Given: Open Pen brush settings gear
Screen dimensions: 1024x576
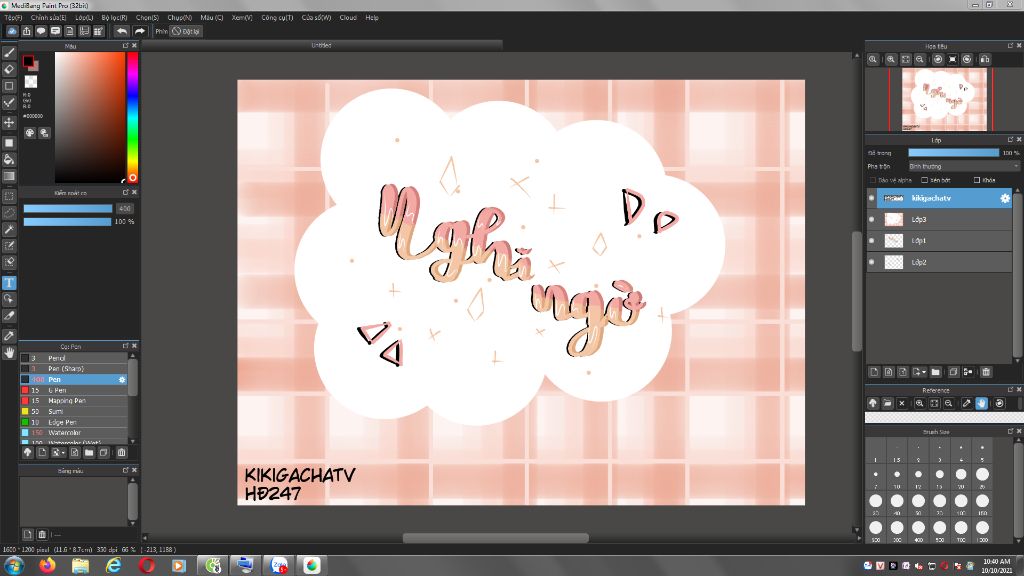Looking at the screenshot, I should click(x=121, y=379).
